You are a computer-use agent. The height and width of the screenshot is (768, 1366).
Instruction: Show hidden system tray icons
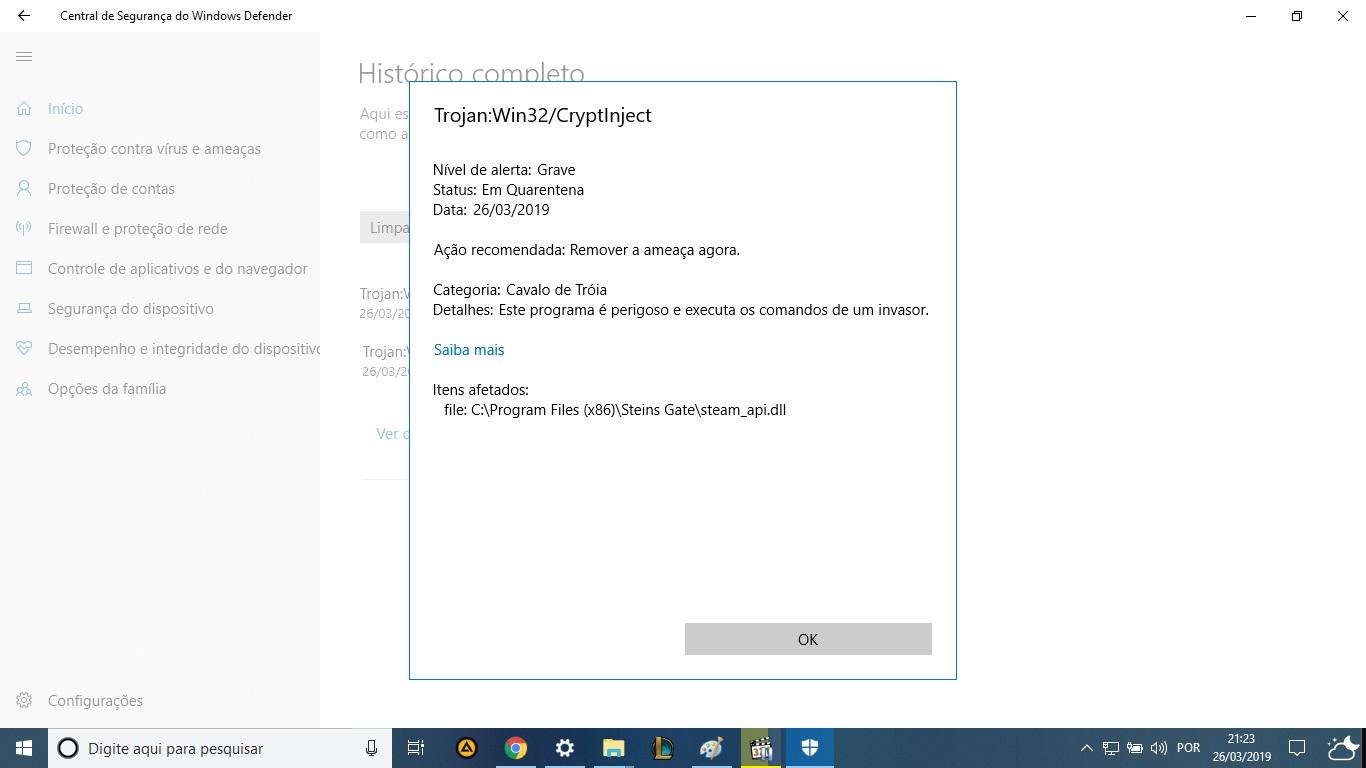tap(1086, 748)
